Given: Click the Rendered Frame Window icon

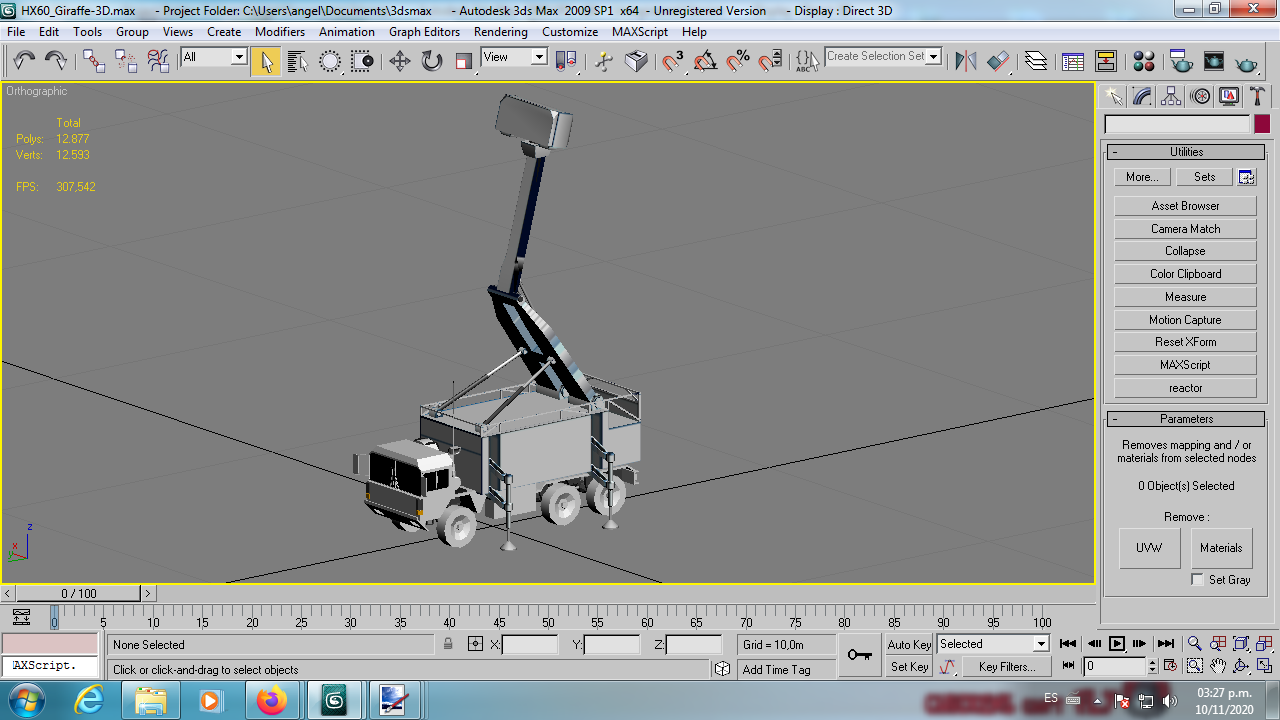Looking at the screenshot, I should coord(1213,61).
